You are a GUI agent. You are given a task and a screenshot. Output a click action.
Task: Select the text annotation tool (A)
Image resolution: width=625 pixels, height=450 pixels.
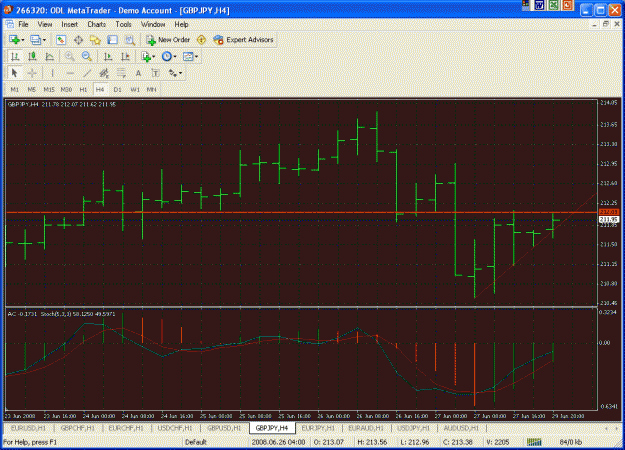pos(138,73)
